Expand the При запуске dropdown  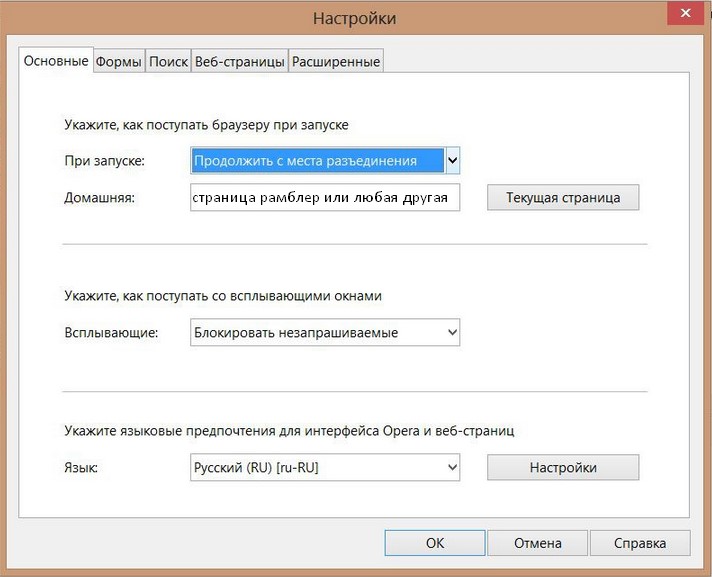pos(325,160)
